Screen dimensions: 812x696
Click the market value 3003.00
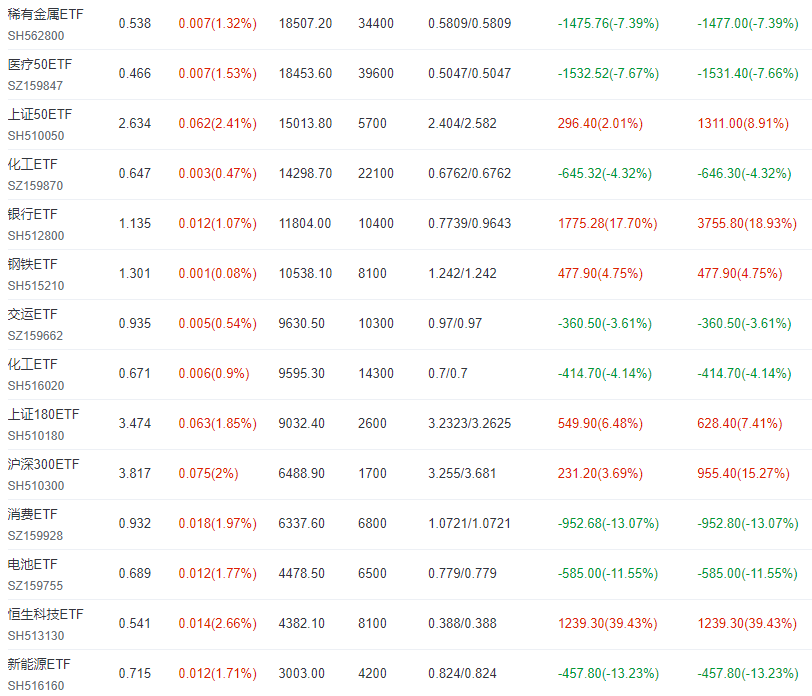[301, 673]
